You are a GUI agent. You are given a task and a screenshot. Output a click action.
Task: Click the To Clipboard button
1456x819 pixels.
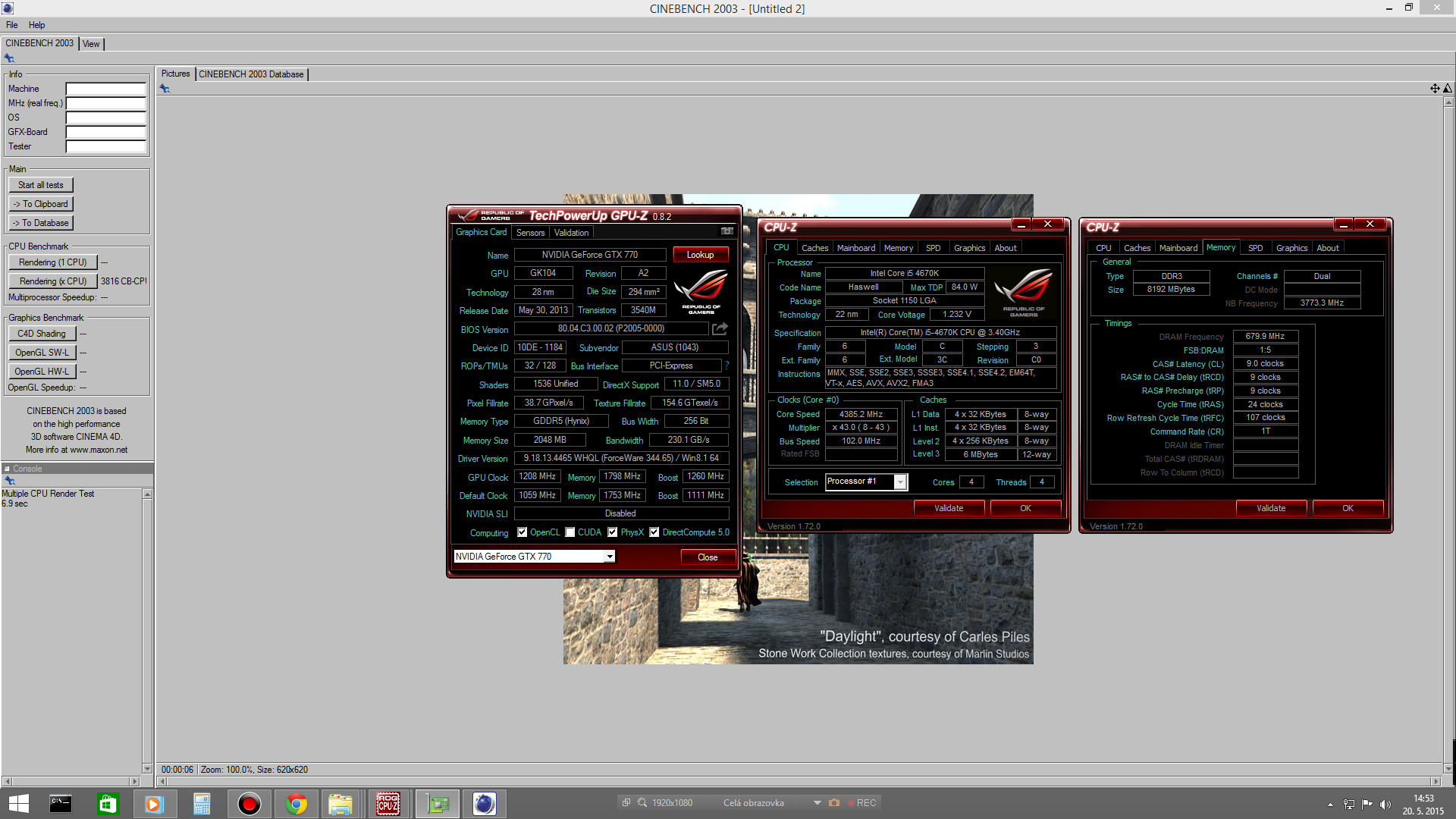pyautogui.click(x=41, y=204)
